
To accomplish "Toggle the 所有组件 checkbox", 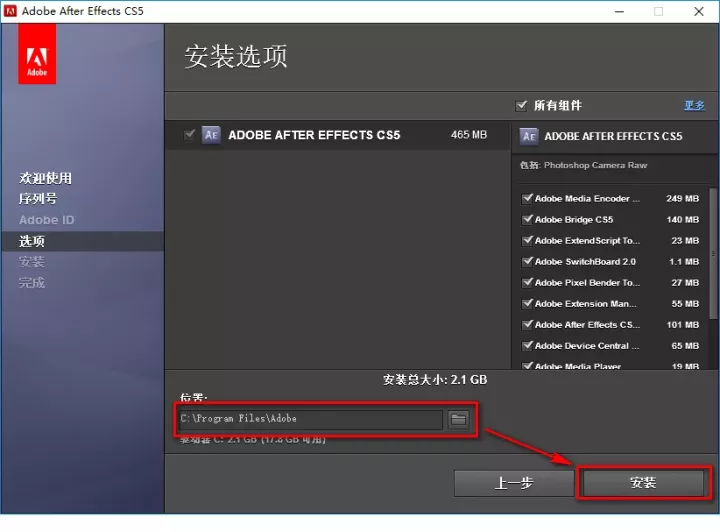I will pos(521,105).
